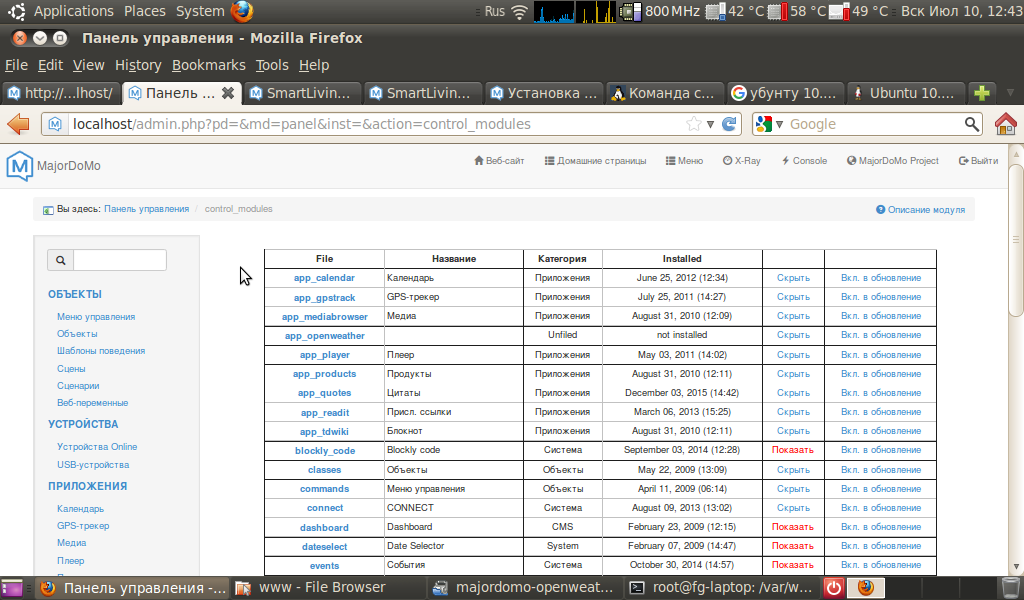Open the Console via lightning bolt icon
The height and width of the screenshot is (600, 1024).
[x=784, y=160]
